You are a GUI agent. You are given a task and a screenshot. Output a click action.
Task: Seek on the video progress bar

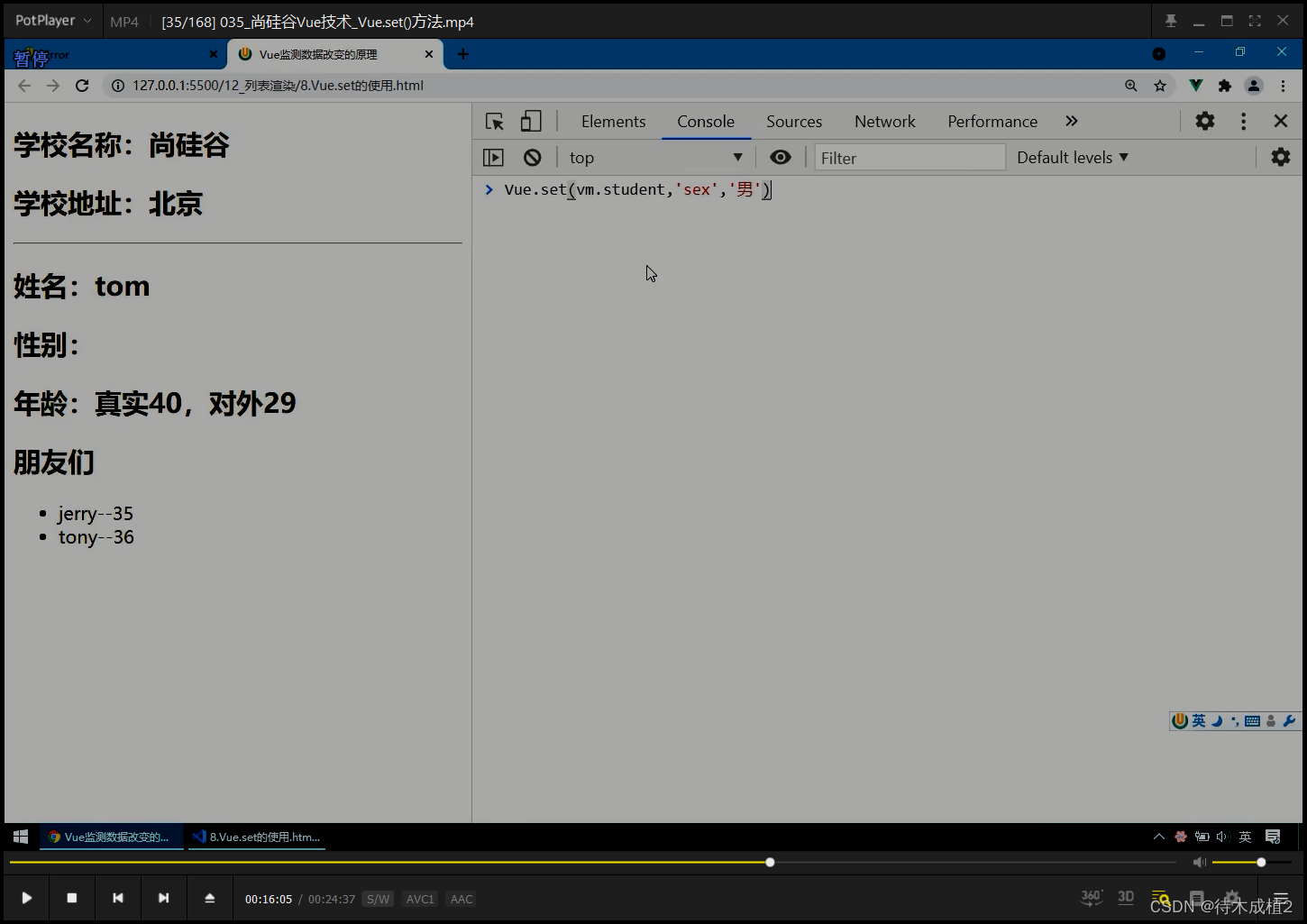click(x=593, y=863)
